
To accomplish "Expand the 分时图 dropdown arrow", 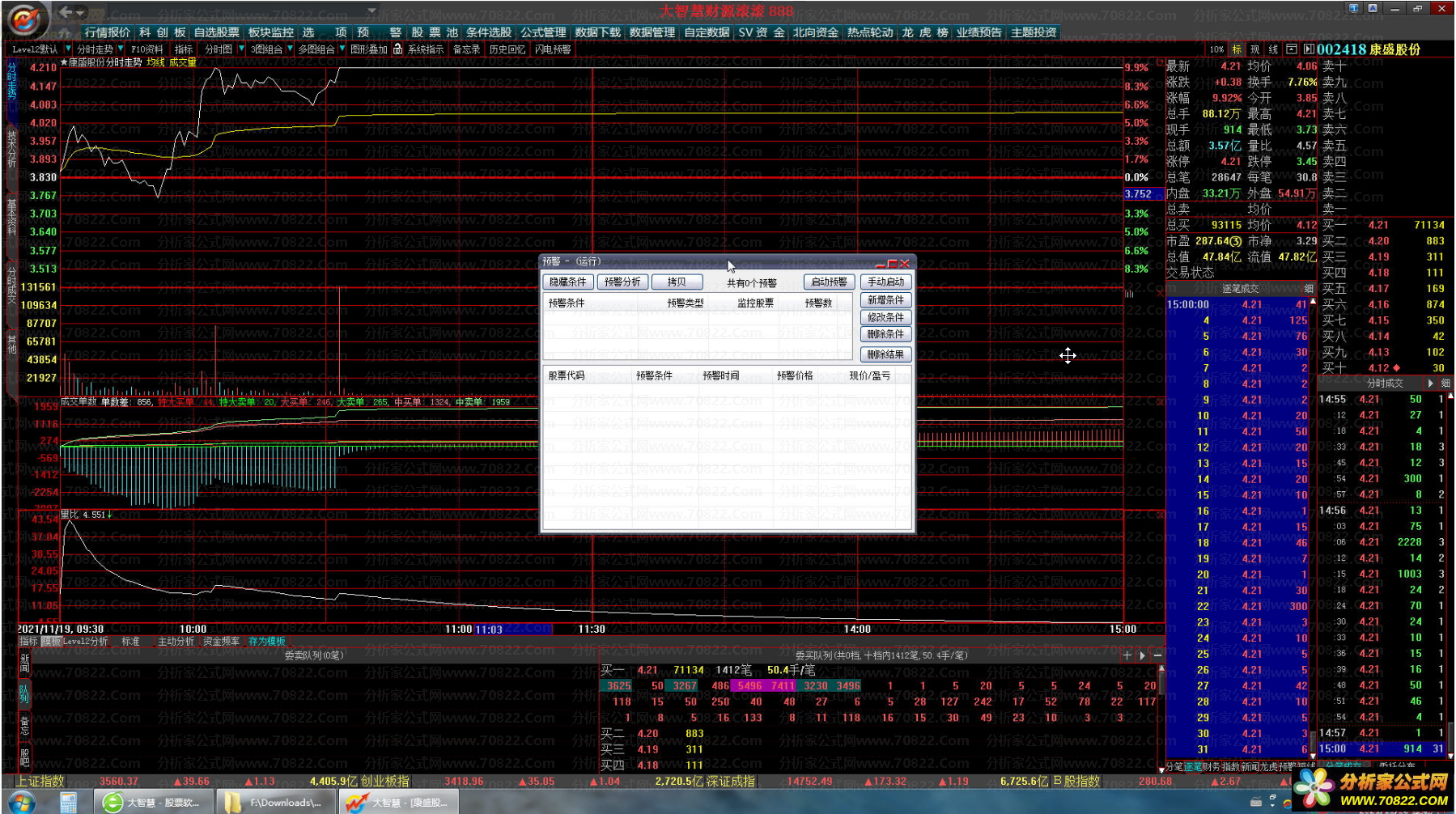I will [x=240, y=49].
